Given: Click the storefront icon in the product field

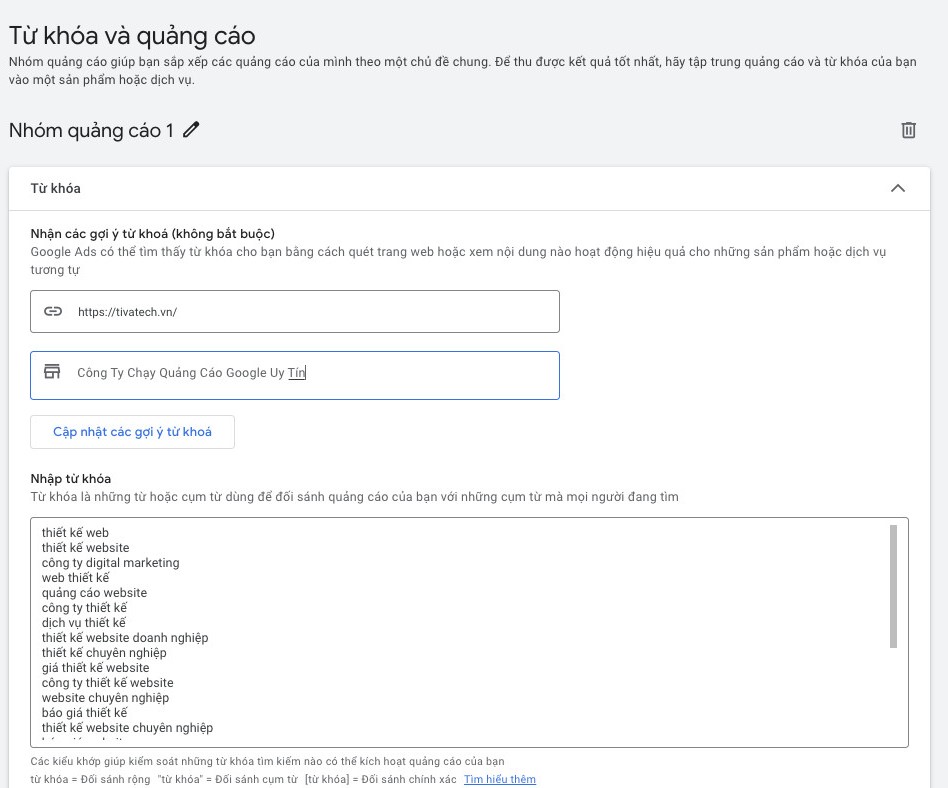Looking at the screenshot, I should tap(53, 371).
